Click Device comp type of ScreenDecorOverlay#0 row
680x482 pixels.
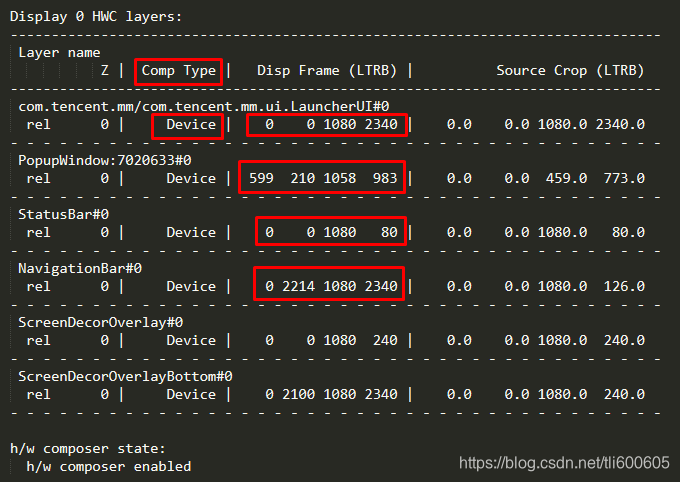coord(191,341)
